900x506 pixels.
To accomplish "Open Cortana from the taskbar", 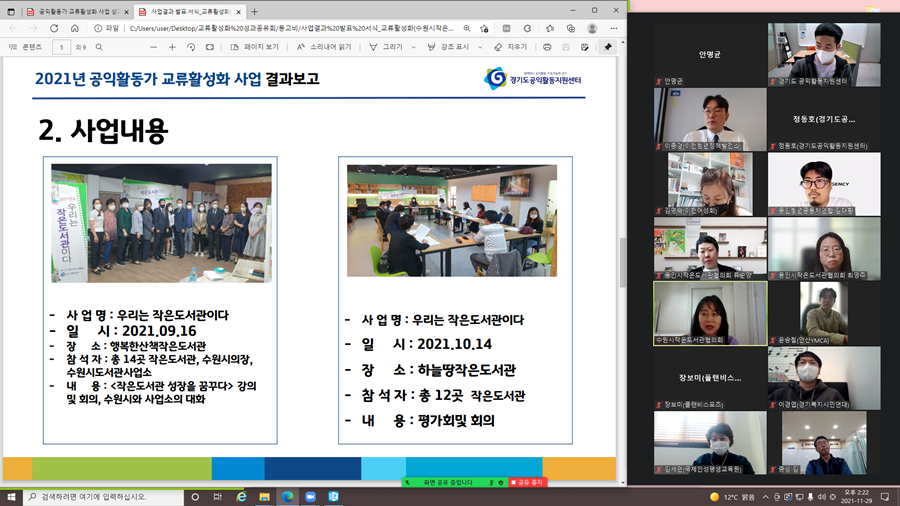I will [195, 497].
